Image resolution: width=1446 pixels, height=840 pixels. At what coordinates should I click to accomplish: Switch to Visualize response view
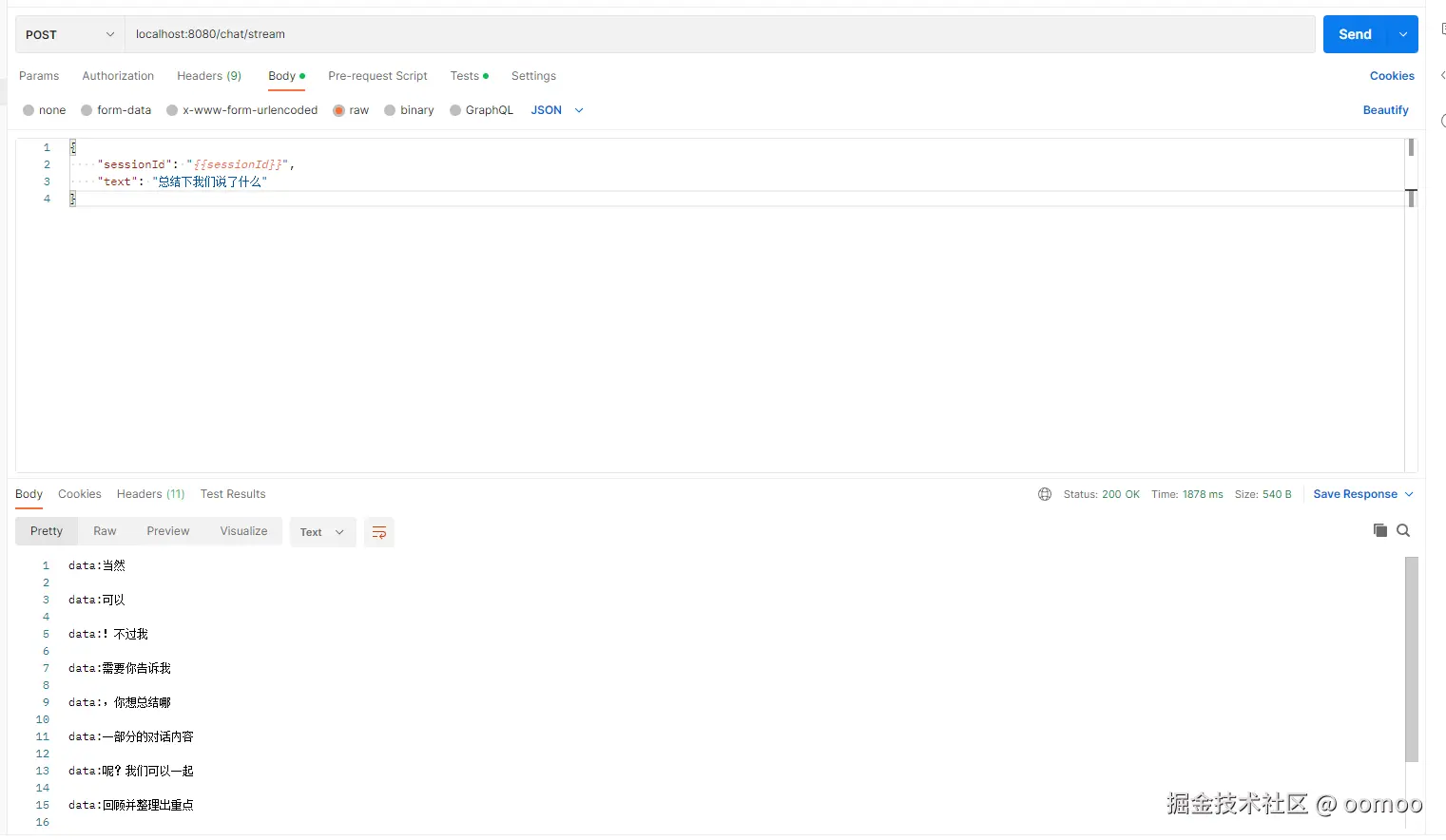click(x=243, y=531)
